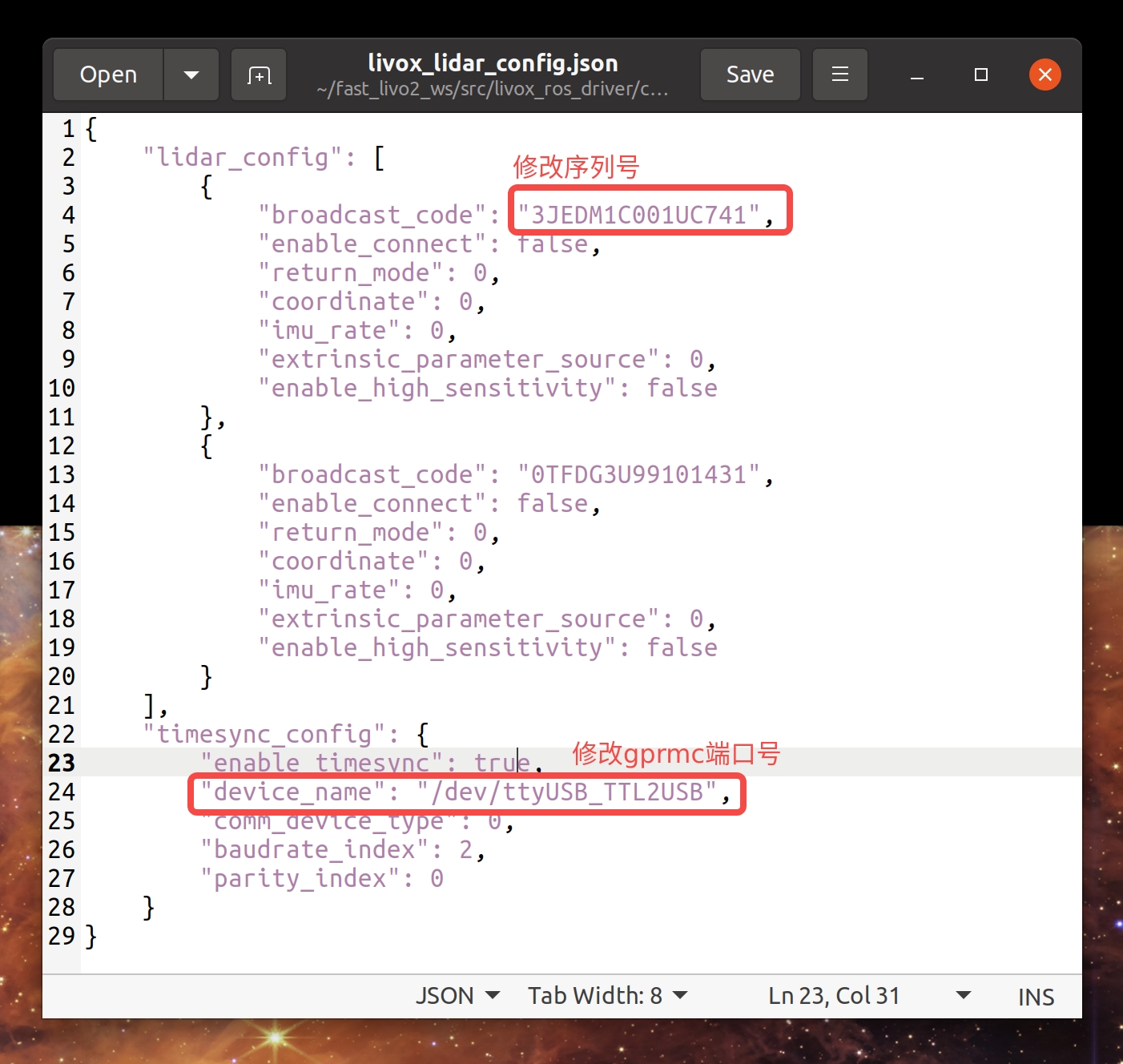
Task: Click the device_name value /dev/ttyUSB_TTL2USB
Action: [569, 792]
